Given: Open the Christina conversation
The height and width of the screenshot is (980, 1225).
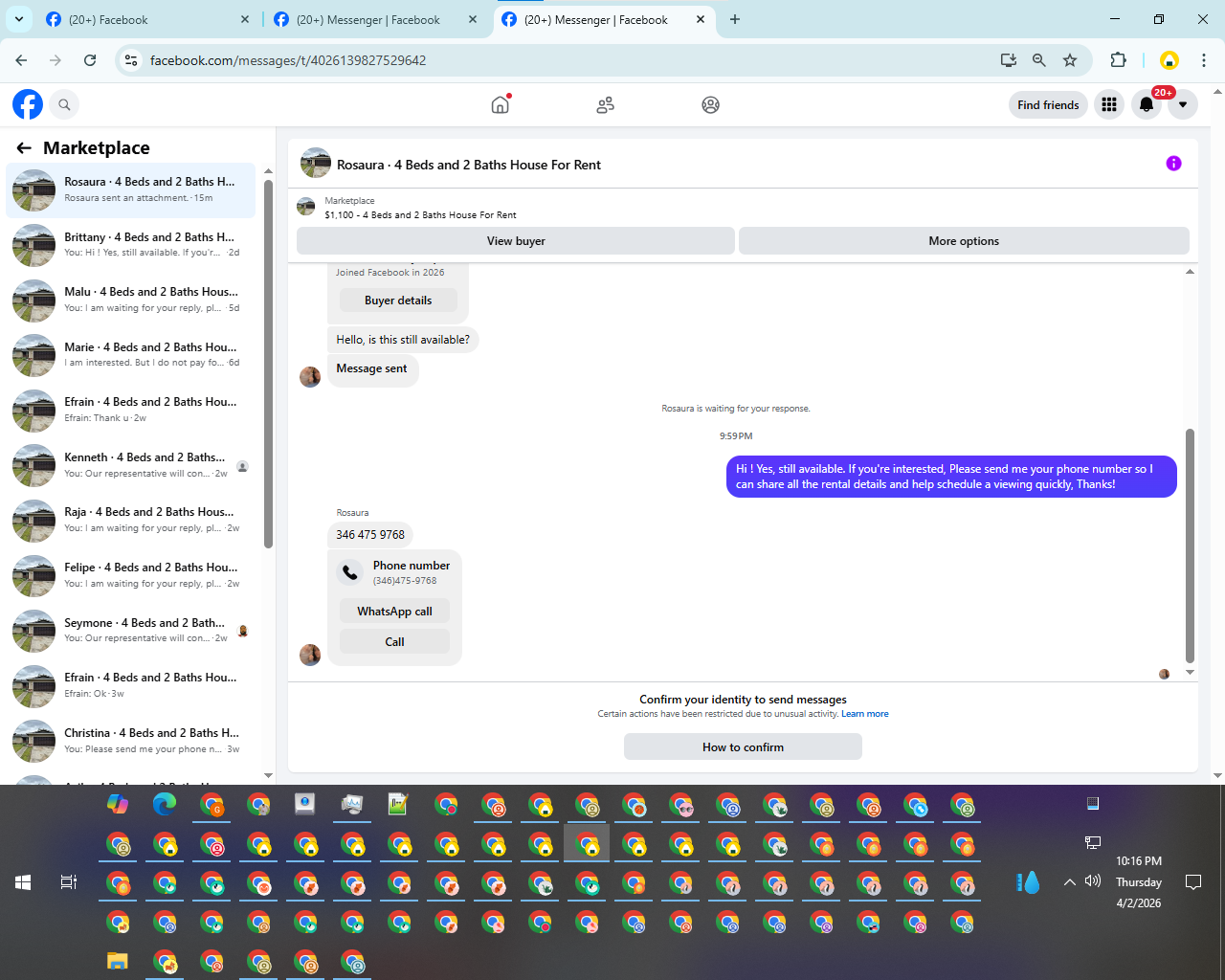Looking at the screenshot, I should pos(131,742).
